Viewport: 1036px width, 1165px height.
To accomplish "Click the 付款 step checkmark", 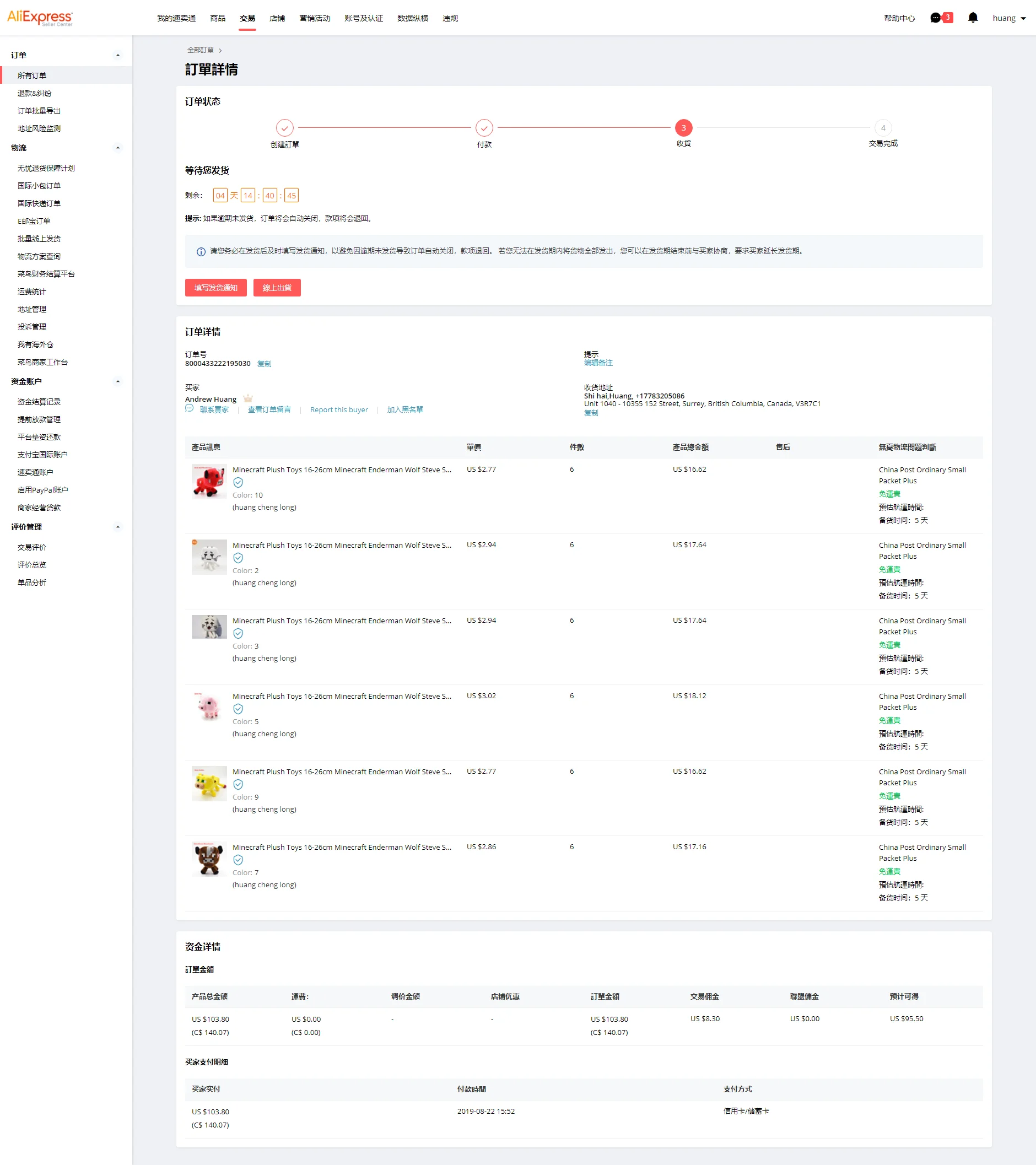I will click(x=484, y=128).
